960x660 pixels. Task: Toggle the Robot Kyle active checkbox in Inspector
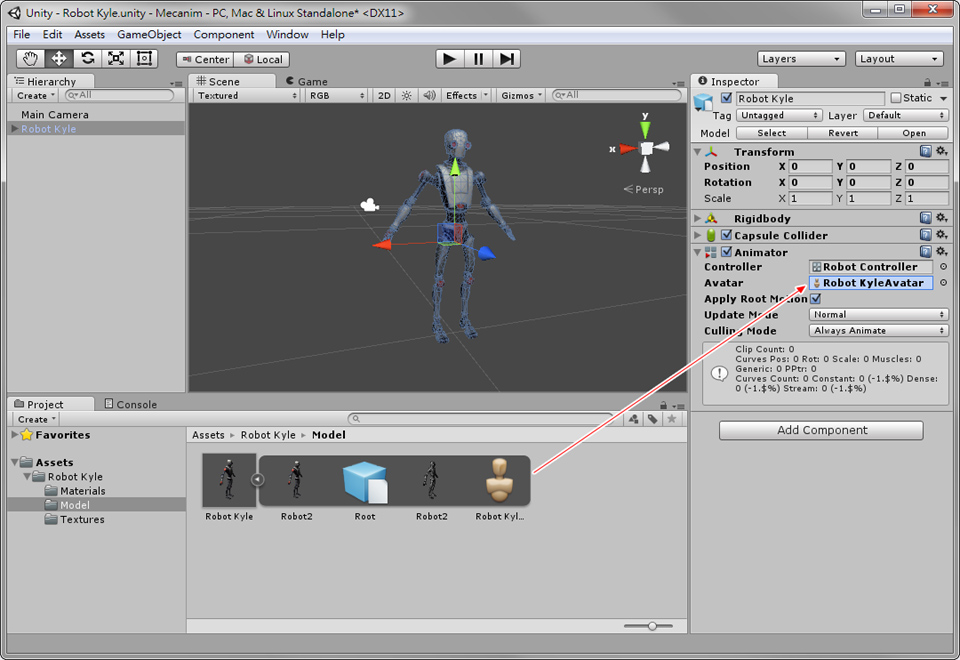pos(726,98)
